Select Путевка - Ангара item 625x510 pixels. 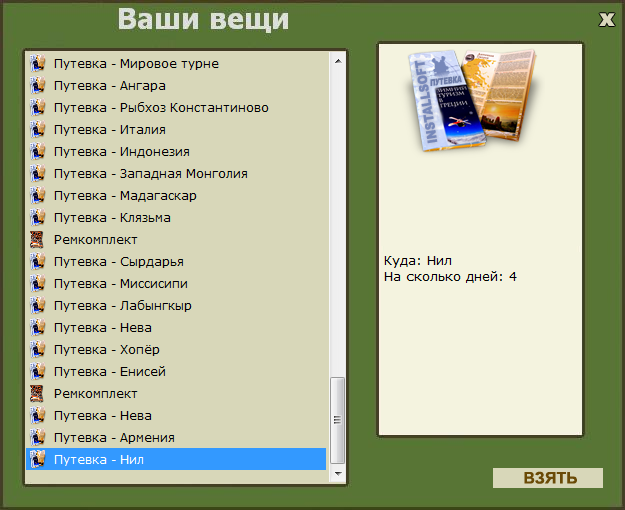[x=176, y=86]
